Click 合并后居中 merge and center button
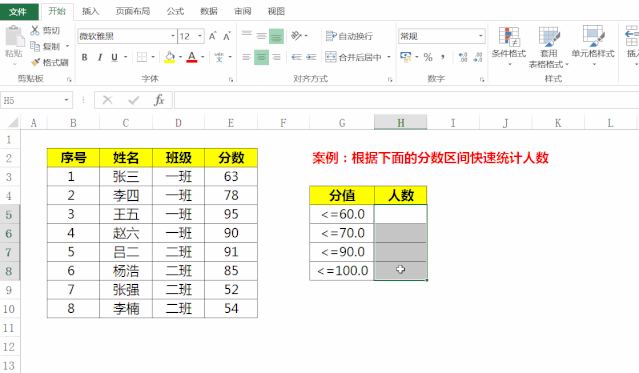This screenshot has width=639, height=373. pyautogui.click(x=354, y=57)
